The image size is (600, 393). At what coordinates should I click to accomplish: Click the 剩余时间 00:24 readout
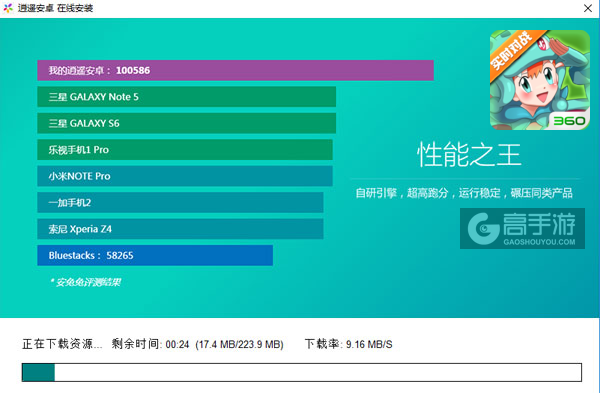click(x=150, y=344)
